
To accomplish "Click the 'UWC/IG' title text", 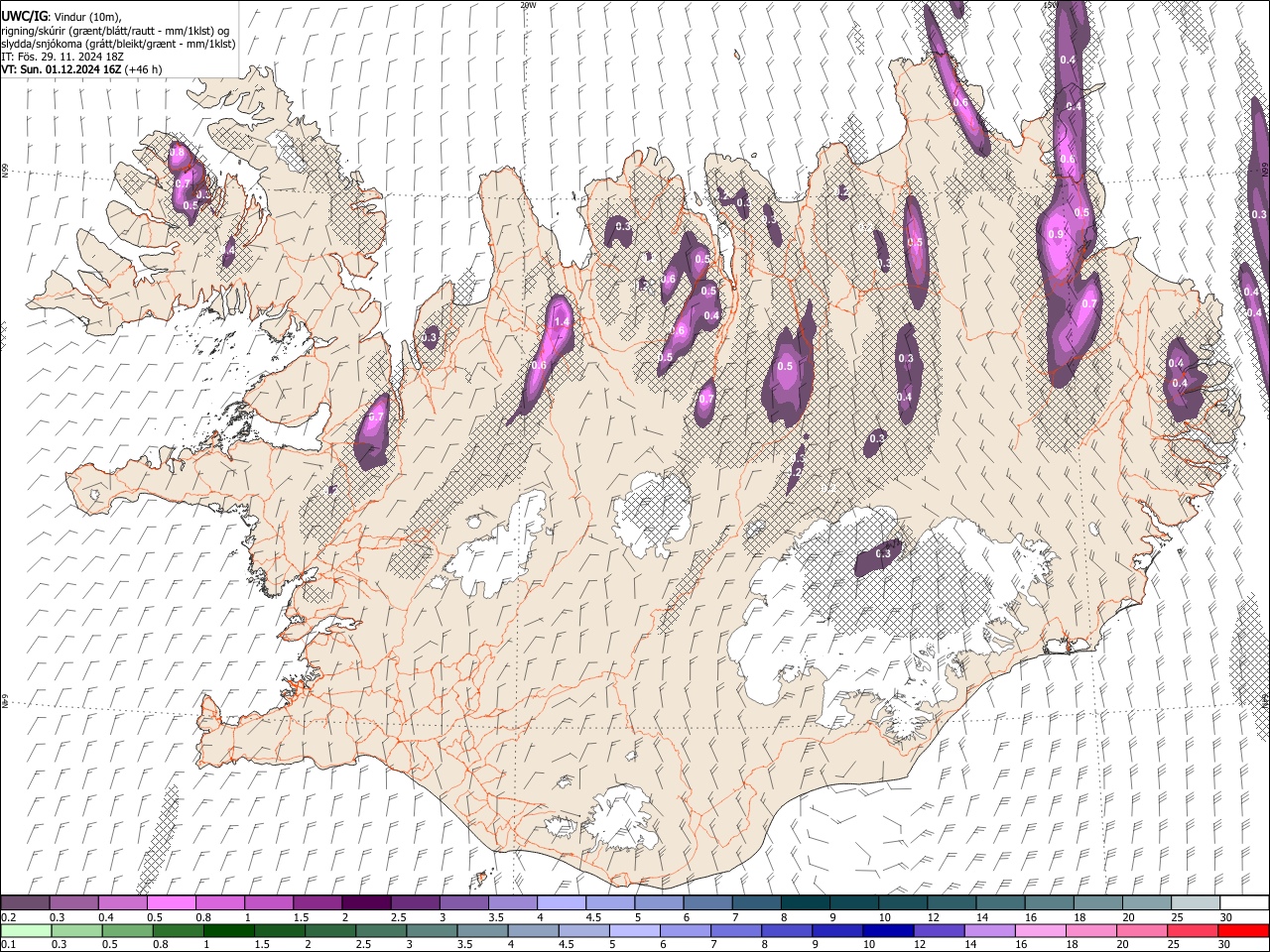I will 24,17.
